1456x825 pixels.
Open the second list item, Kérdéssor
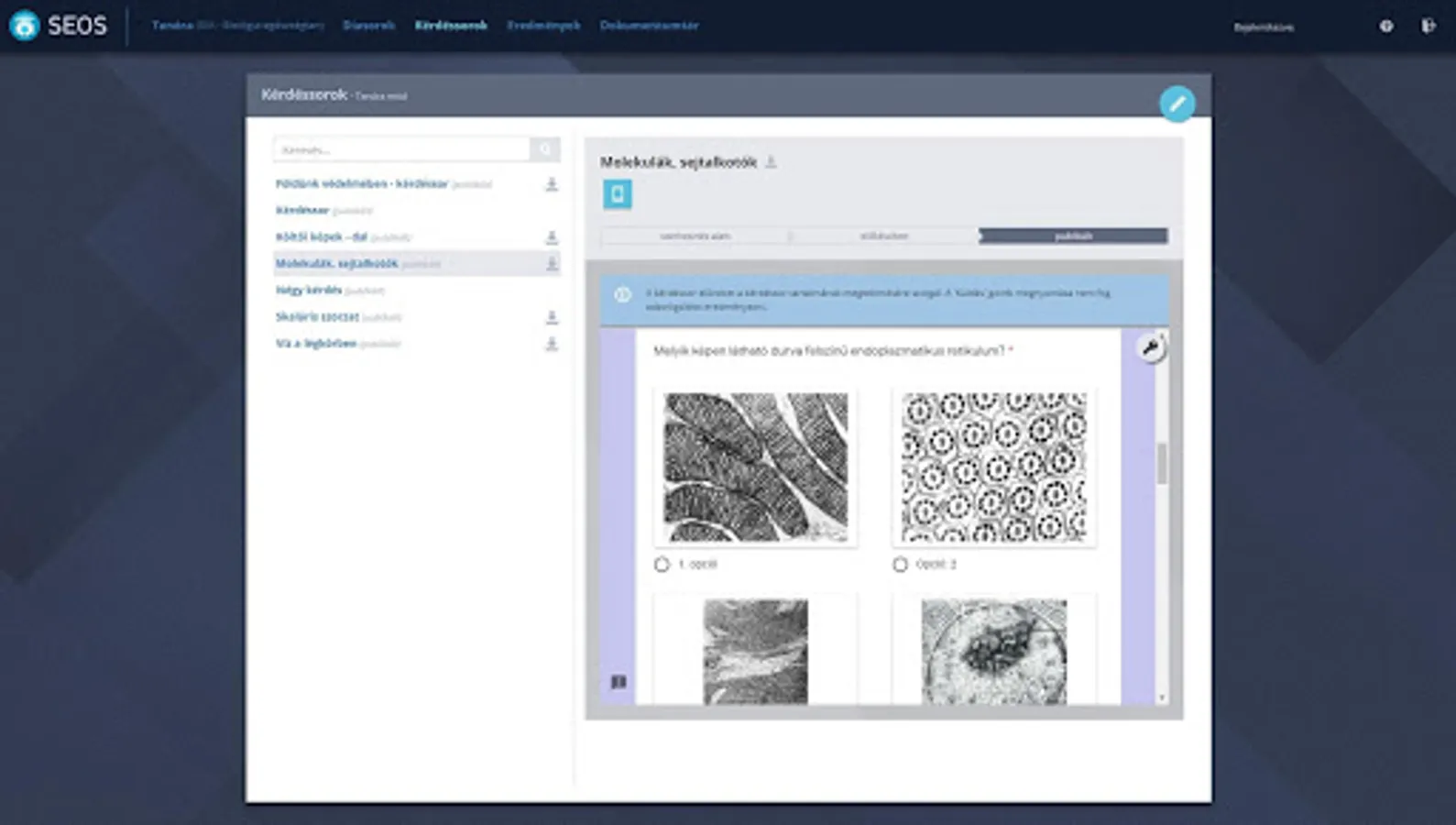pyautogui.click(x=302, y=211)
